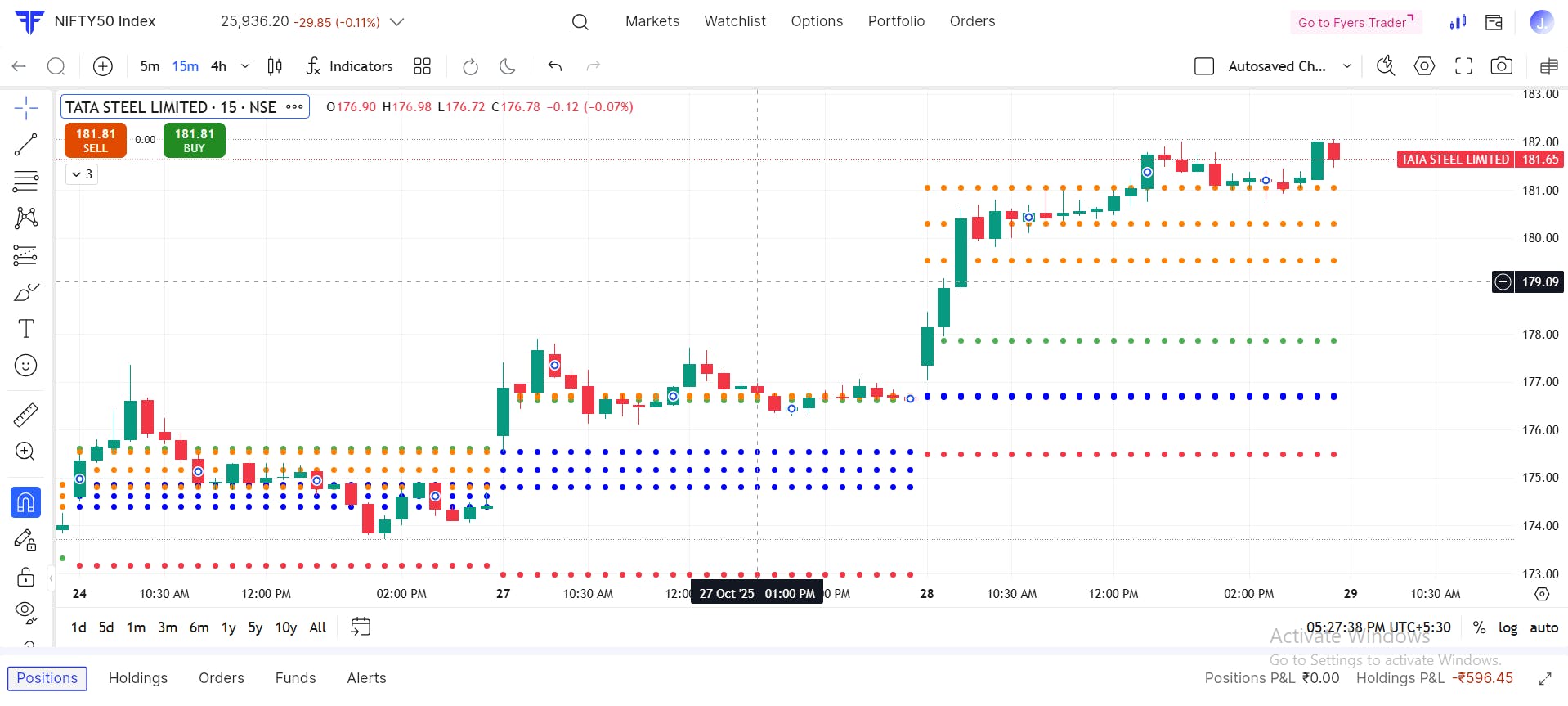Expand the chart layout dropdown arrow
The height and width of the screenshot is (706, 1568).
click(1347, 66)
